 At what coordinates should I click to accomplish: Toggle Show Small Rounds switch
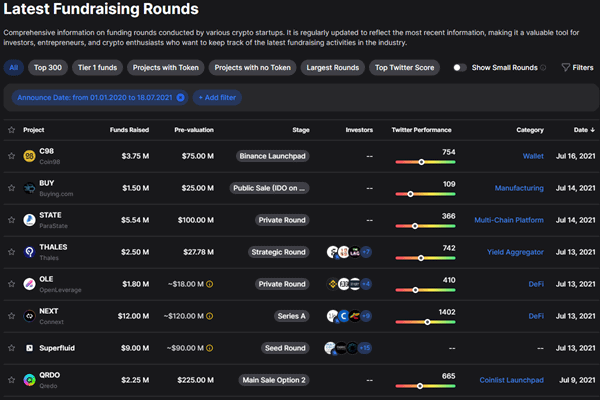pyautogui.click(x=459, y=68)
